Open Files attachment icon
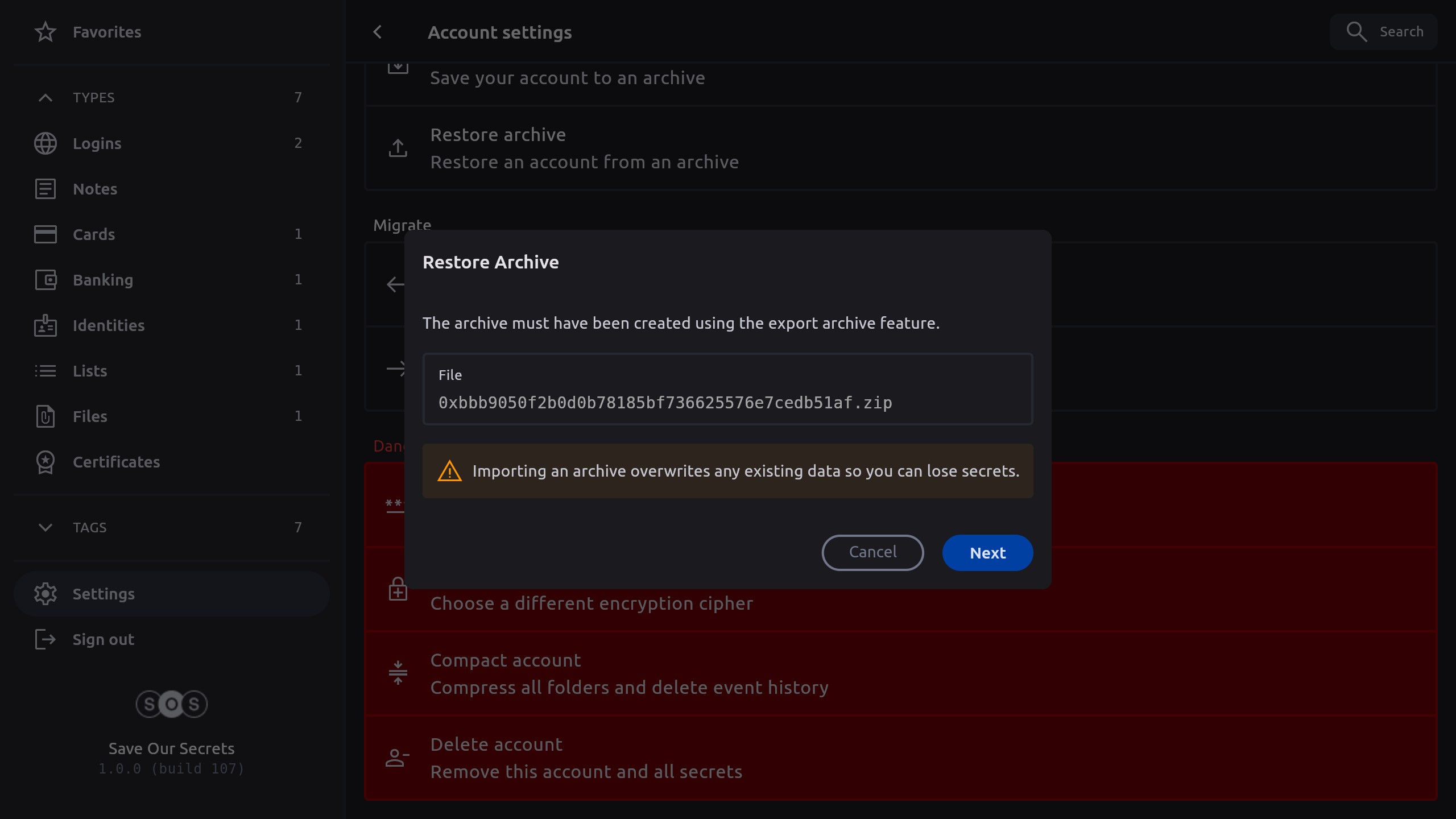The height and width of the screenshot is (819, 1456). coord(45,416)
